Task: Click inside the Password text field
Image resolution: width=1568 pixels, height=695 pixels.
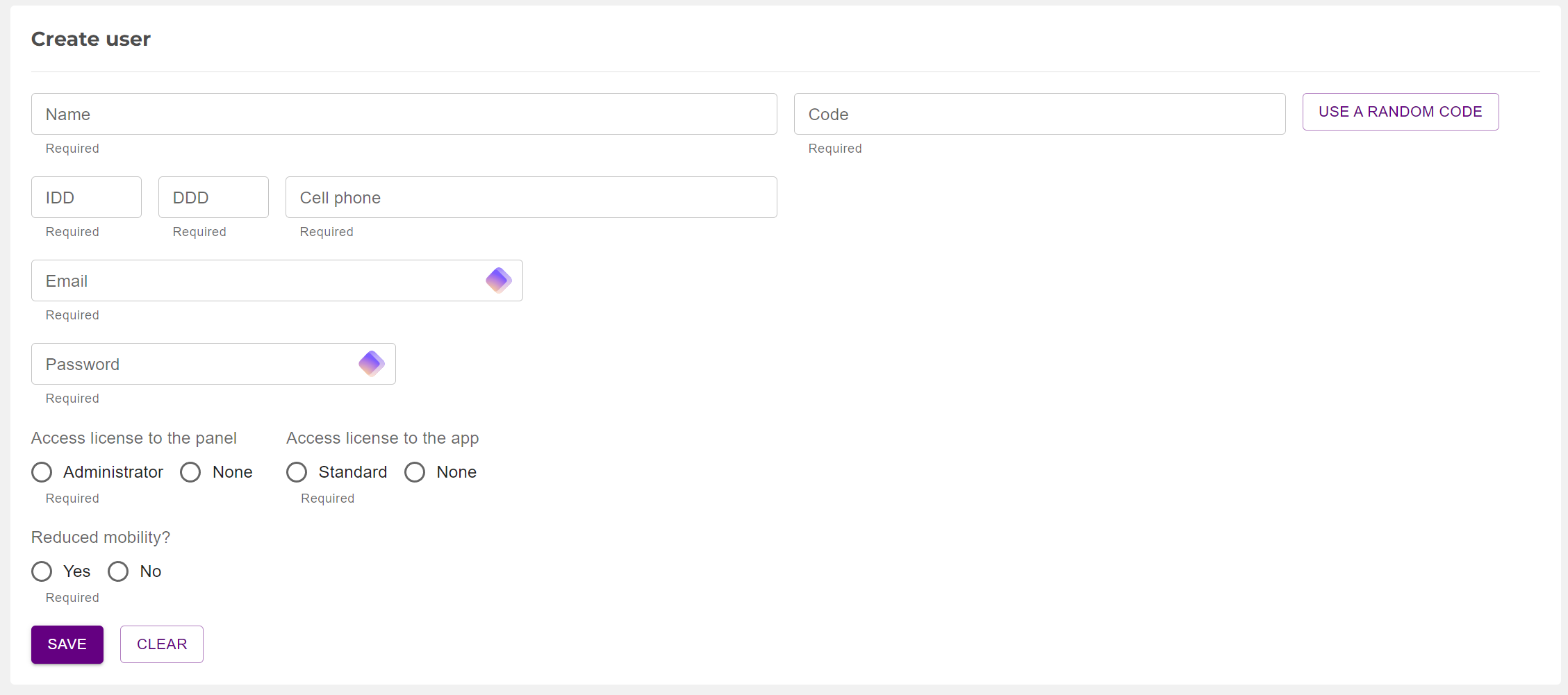Action: (x=195, y=364)
